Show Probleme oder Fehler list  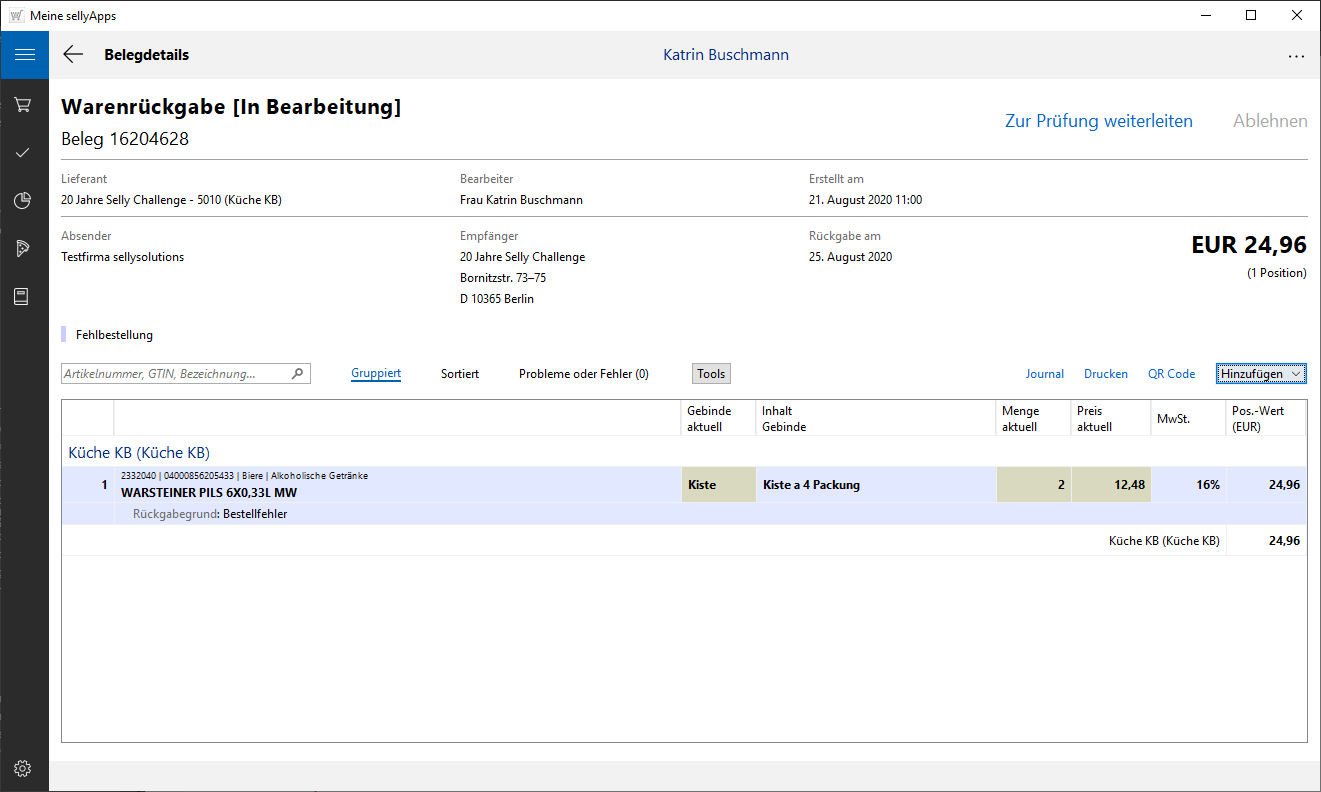[x=583, y=374]
